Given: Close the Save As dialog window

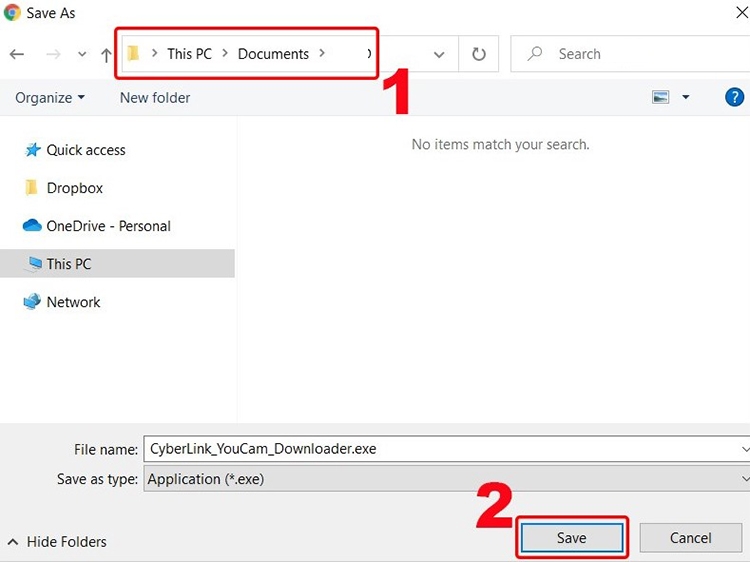Looking at the screenshot, I should [742, 12].
